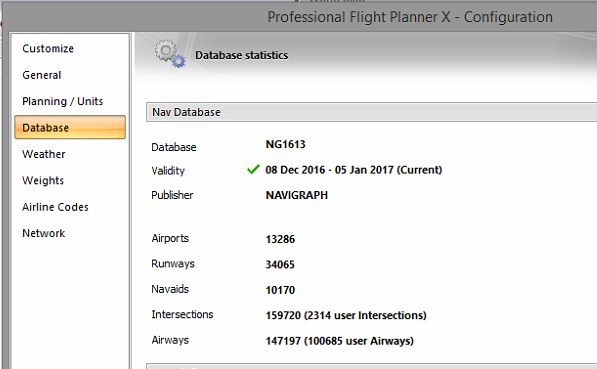Switch to the General settings section
The height and width of the screenshot is (369, 597).
click(42, 75)
